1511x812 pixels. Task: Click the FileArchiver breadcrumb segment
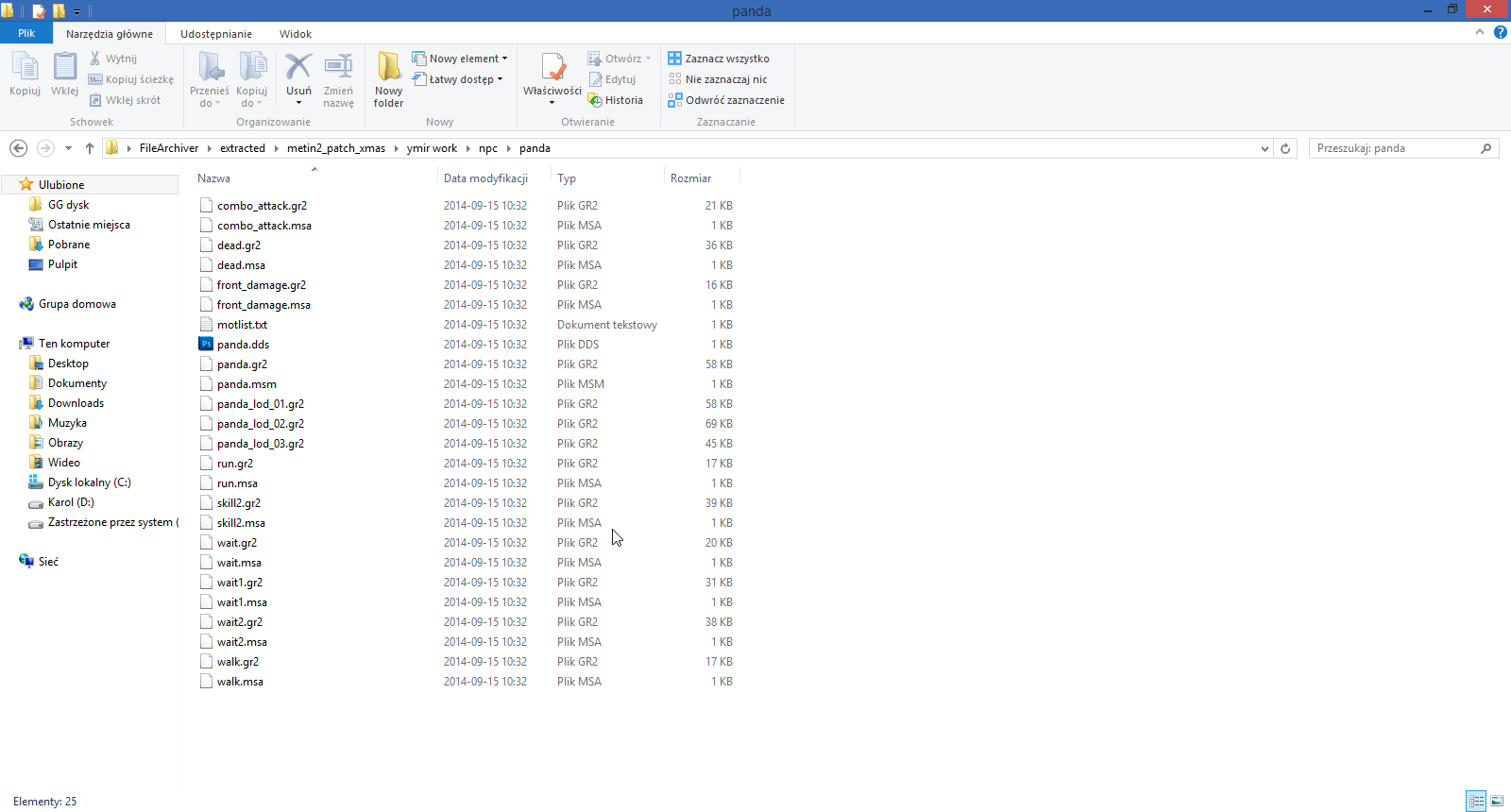point(169,148)
